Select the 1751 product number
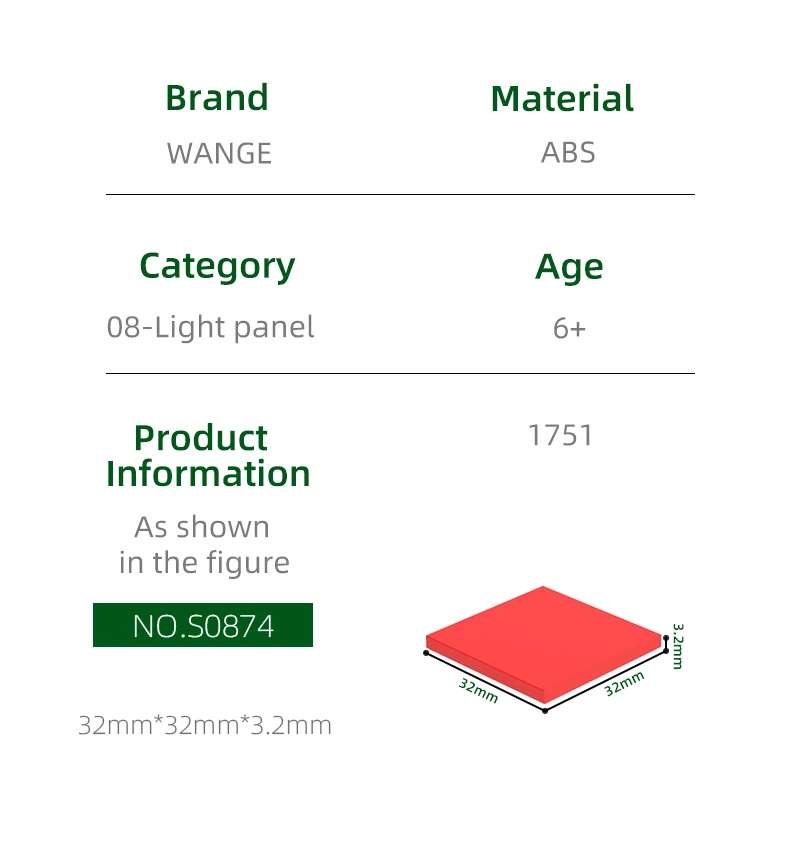This screenshot has width=800, height=852. pos(560,435)
